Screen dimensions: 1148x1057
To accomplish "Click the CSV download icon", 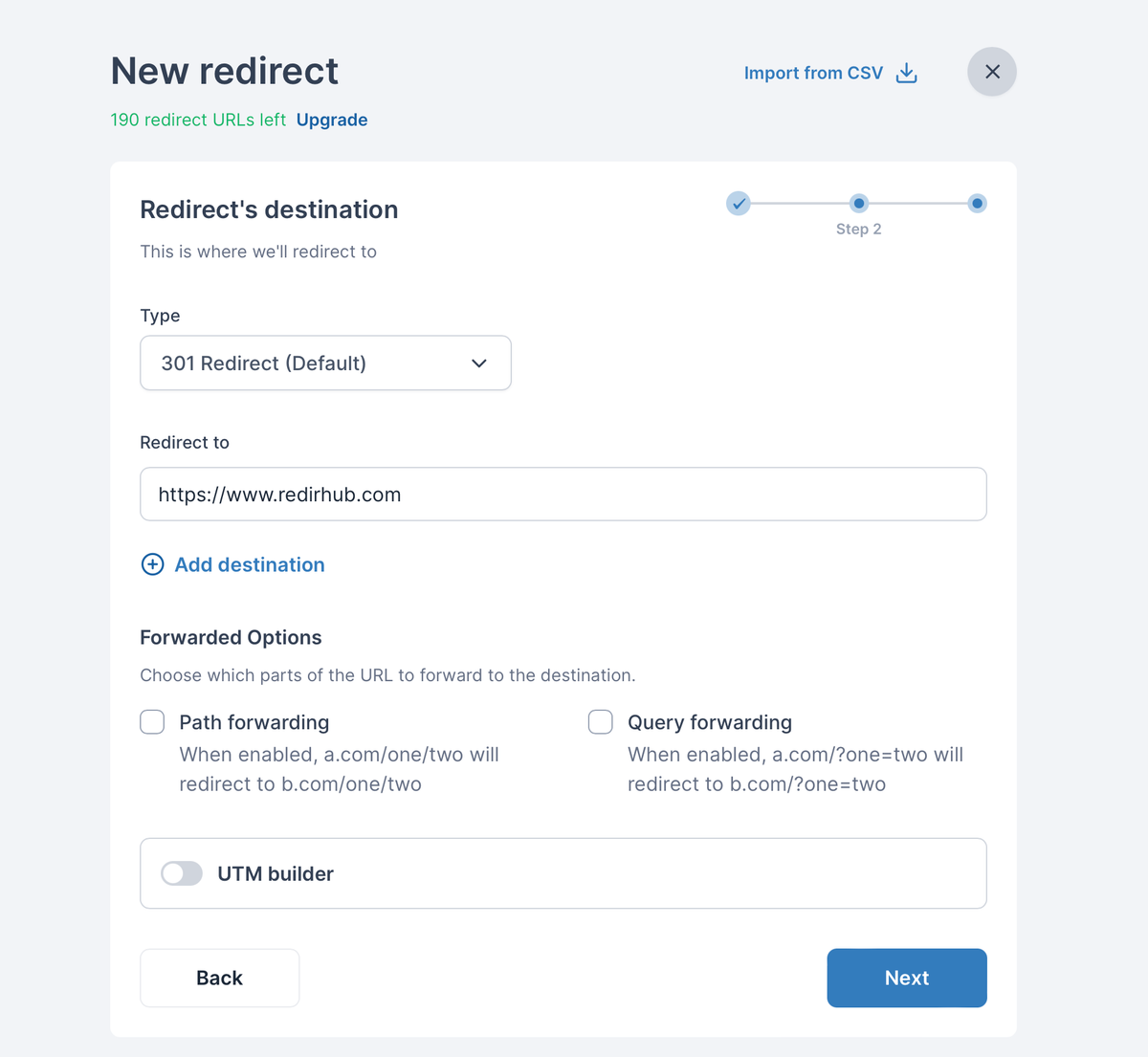I will pos(906,73).
